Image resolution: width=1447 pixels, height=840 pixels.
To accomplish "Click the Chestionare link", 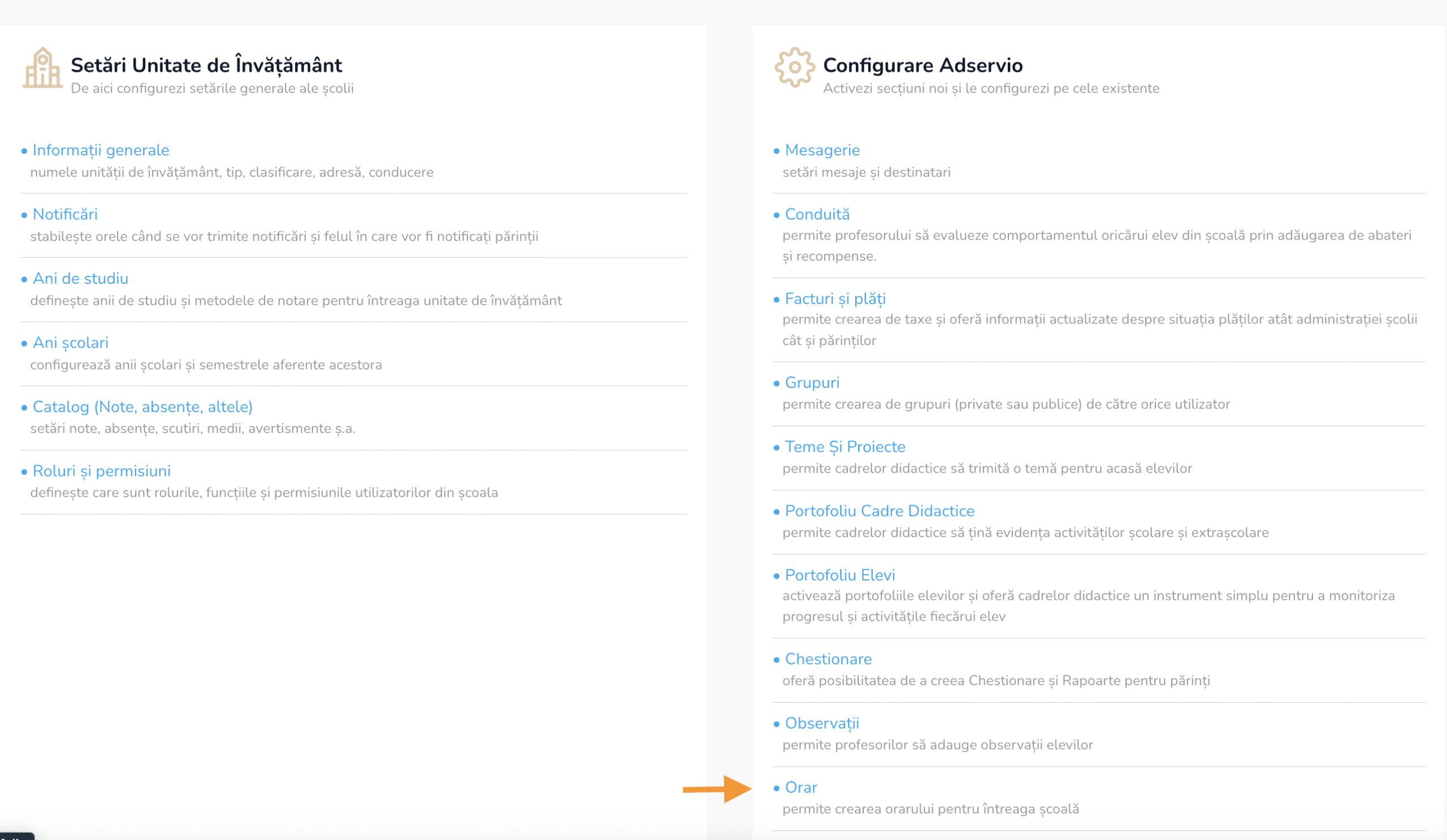I will click(x=828, y=660).
